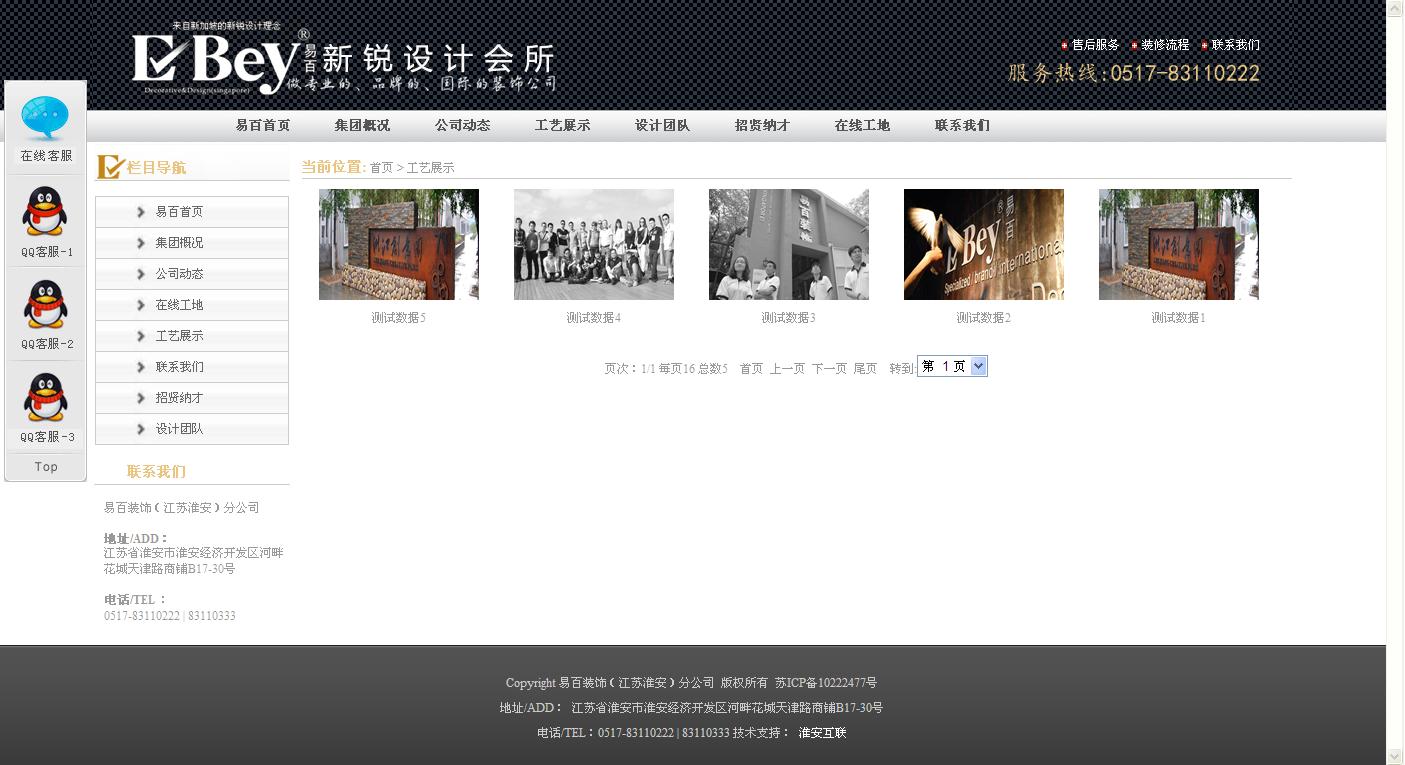Go to 设计团队 in top navigation bar
This screenshot has height=765, width=1405.
coord(662,126)
